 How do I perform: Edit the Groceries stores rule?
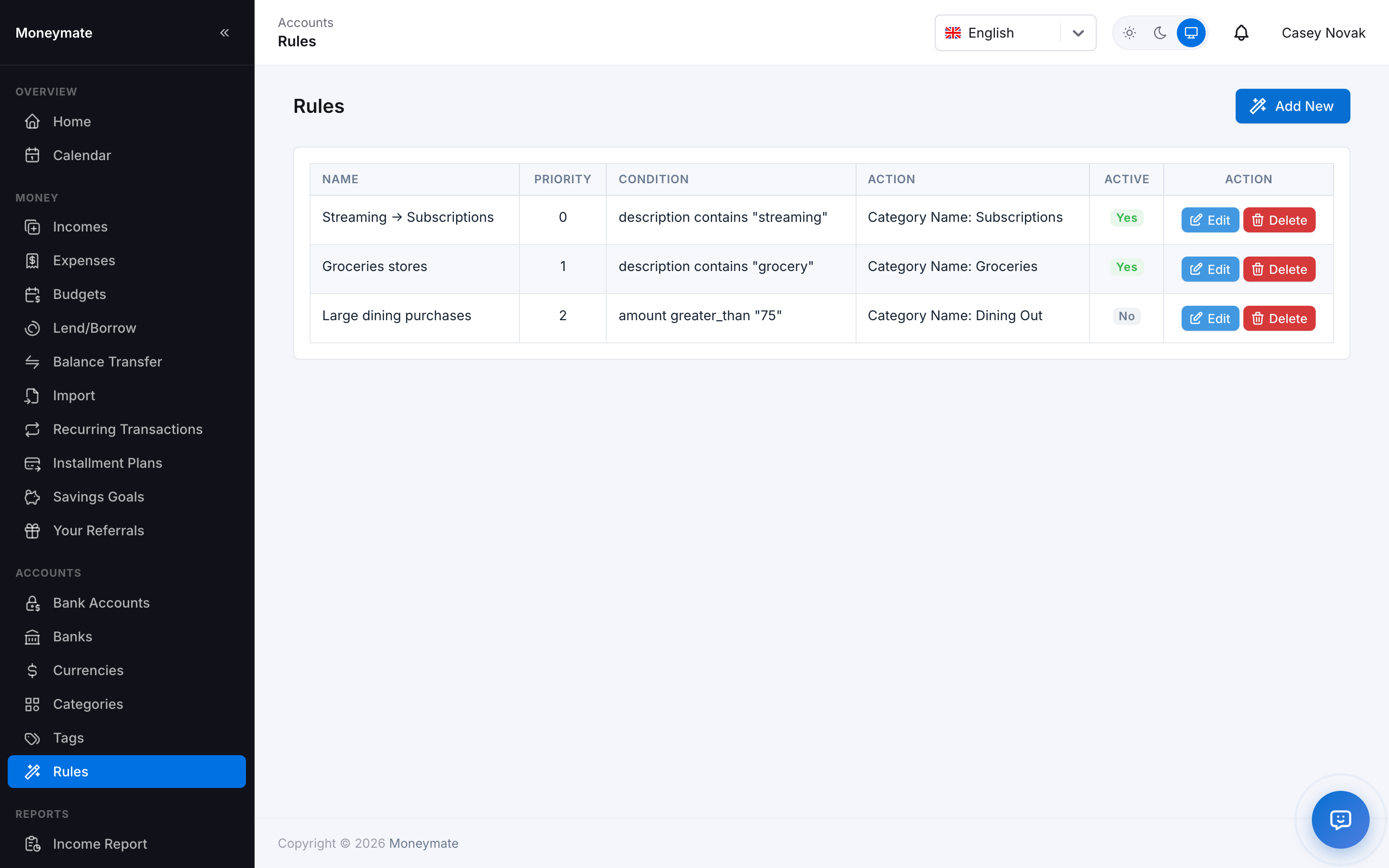click(x=1210, y=269)
